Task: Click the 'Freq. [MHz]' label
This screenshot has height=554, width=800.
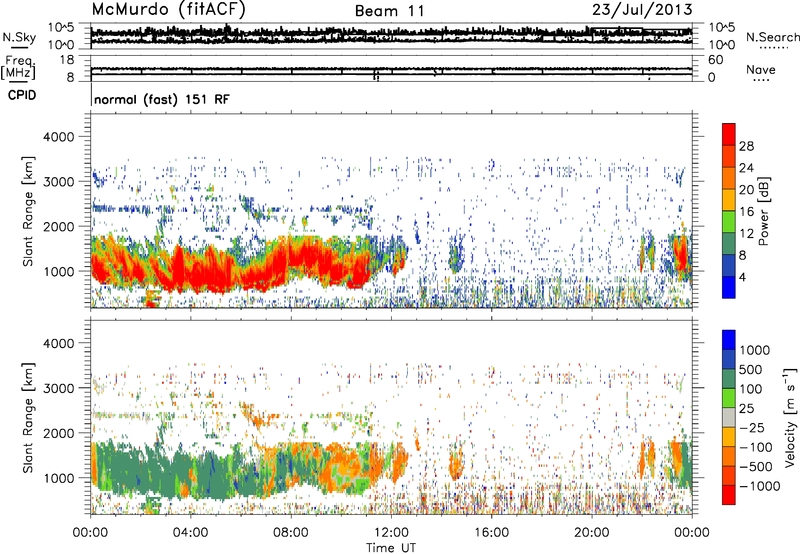Action: (x=18, y=68)
